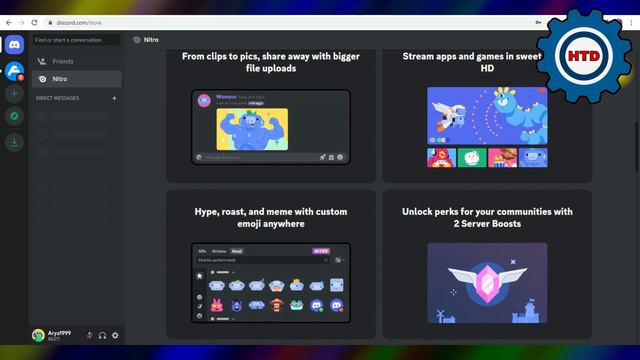Click 'Unlock perks for your communities' heading
This screenshot has width=640, height=360.
[x=487, y=218]
